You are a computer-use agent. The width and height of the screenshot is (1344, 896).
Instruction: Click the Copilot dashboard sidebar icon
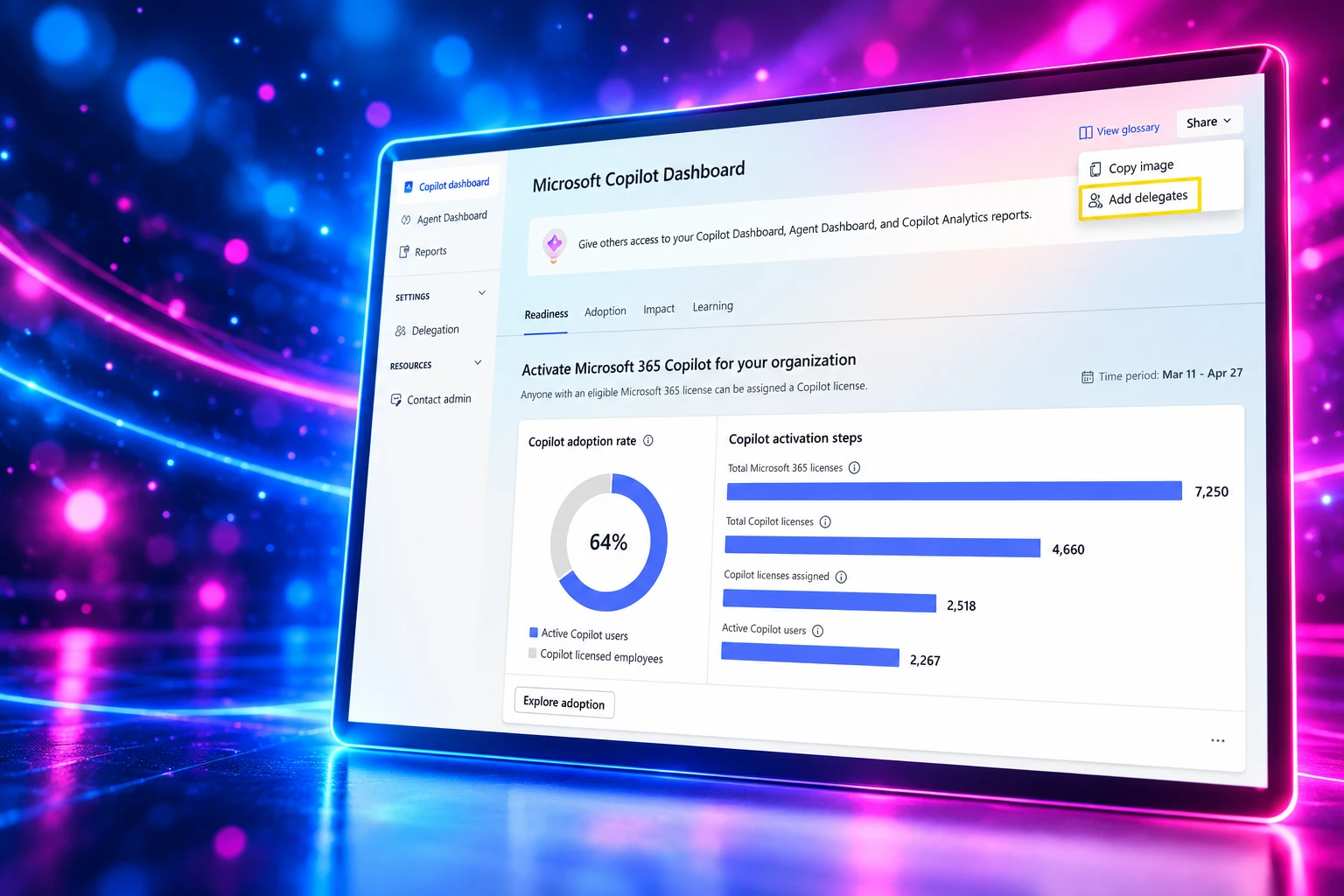(x=409, y=187)
